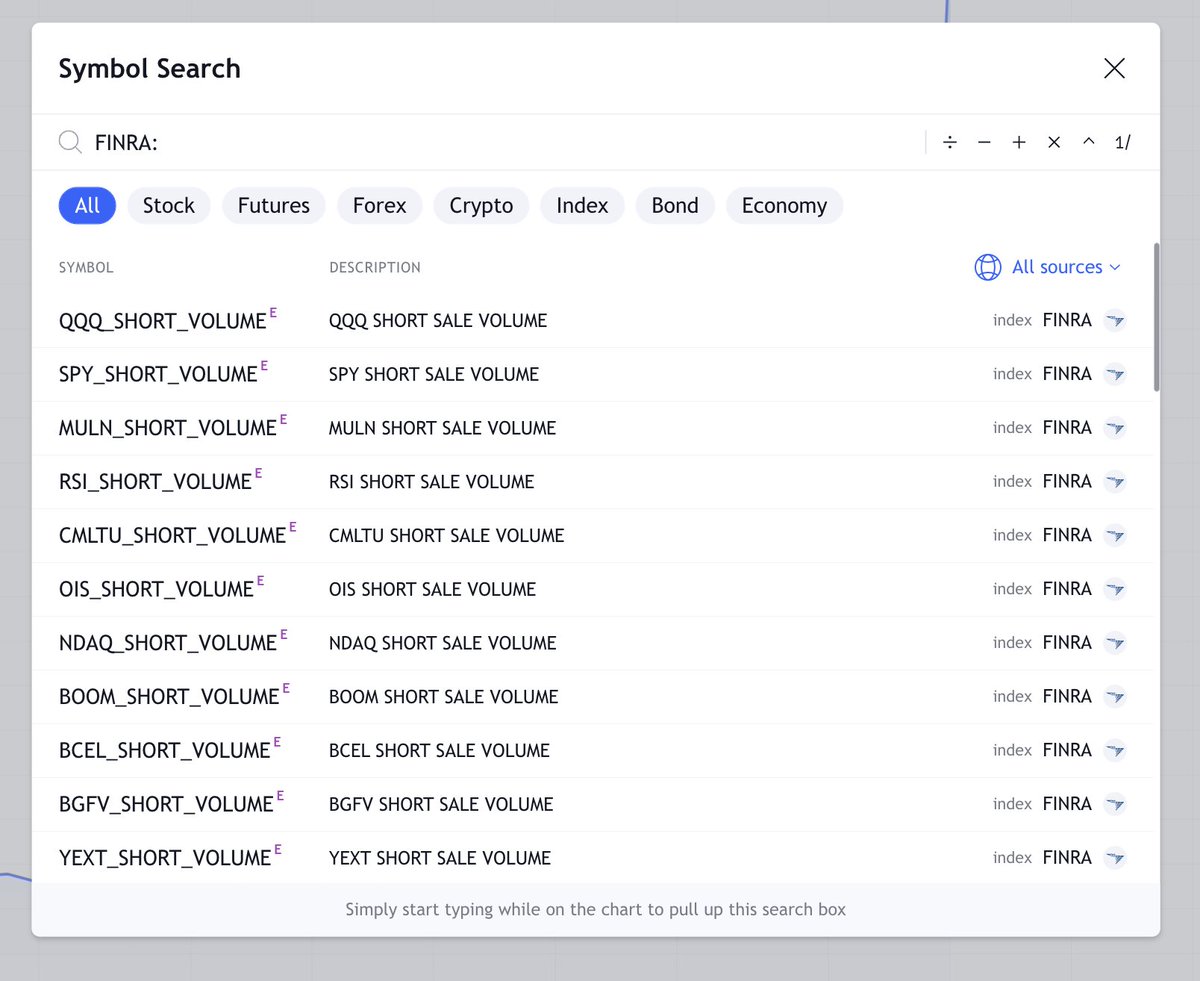Viewport: 1200px width, 981px height.
Task: Insert multiplication operator in search
Action: [1054, 142]
